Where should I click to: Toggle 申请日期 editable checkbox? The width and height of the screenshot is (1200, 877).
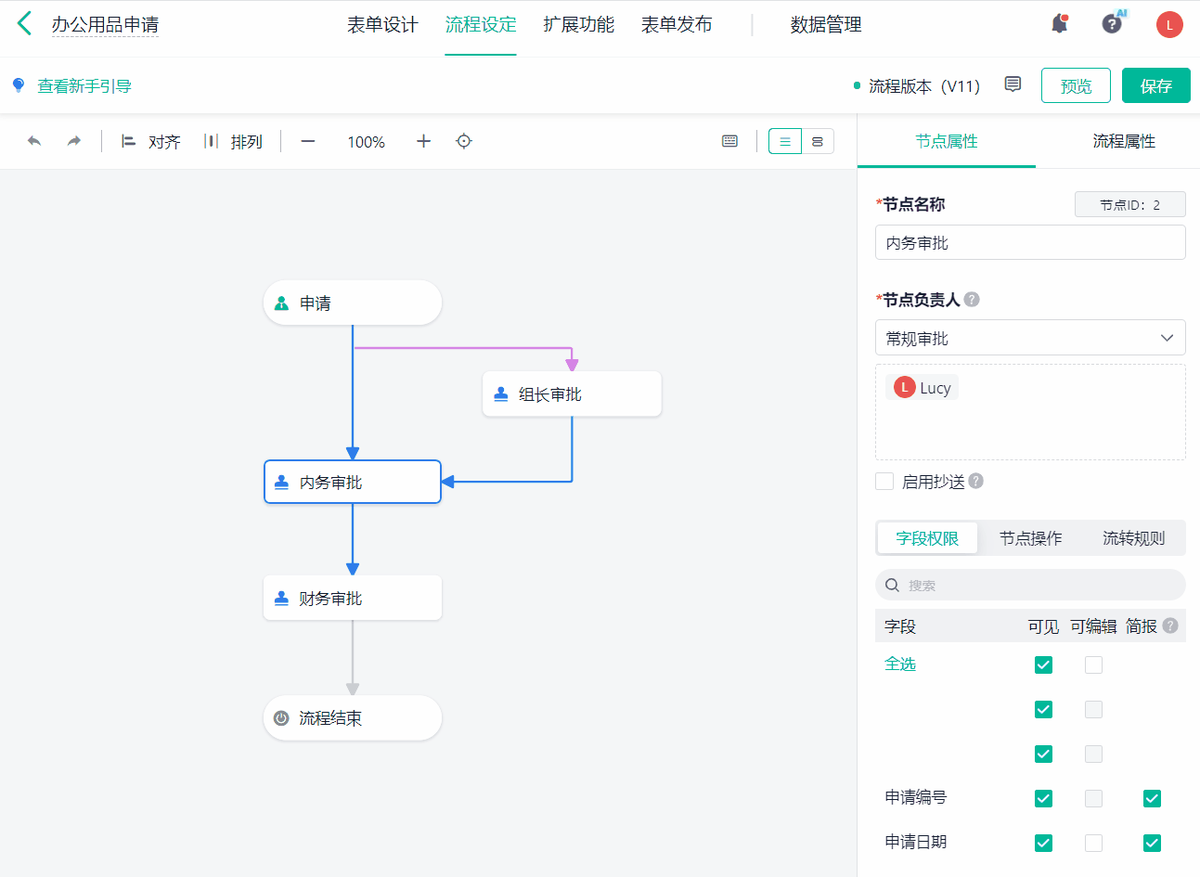coord(1094,843)
